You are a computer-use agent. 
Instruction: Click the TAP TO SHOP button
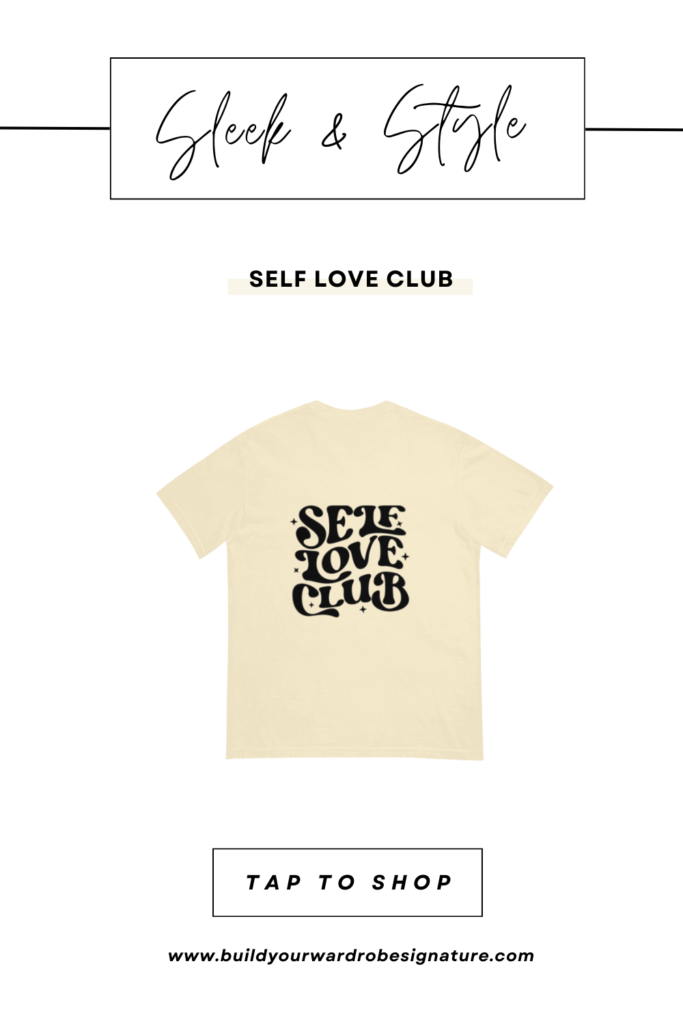pos(347,882)
